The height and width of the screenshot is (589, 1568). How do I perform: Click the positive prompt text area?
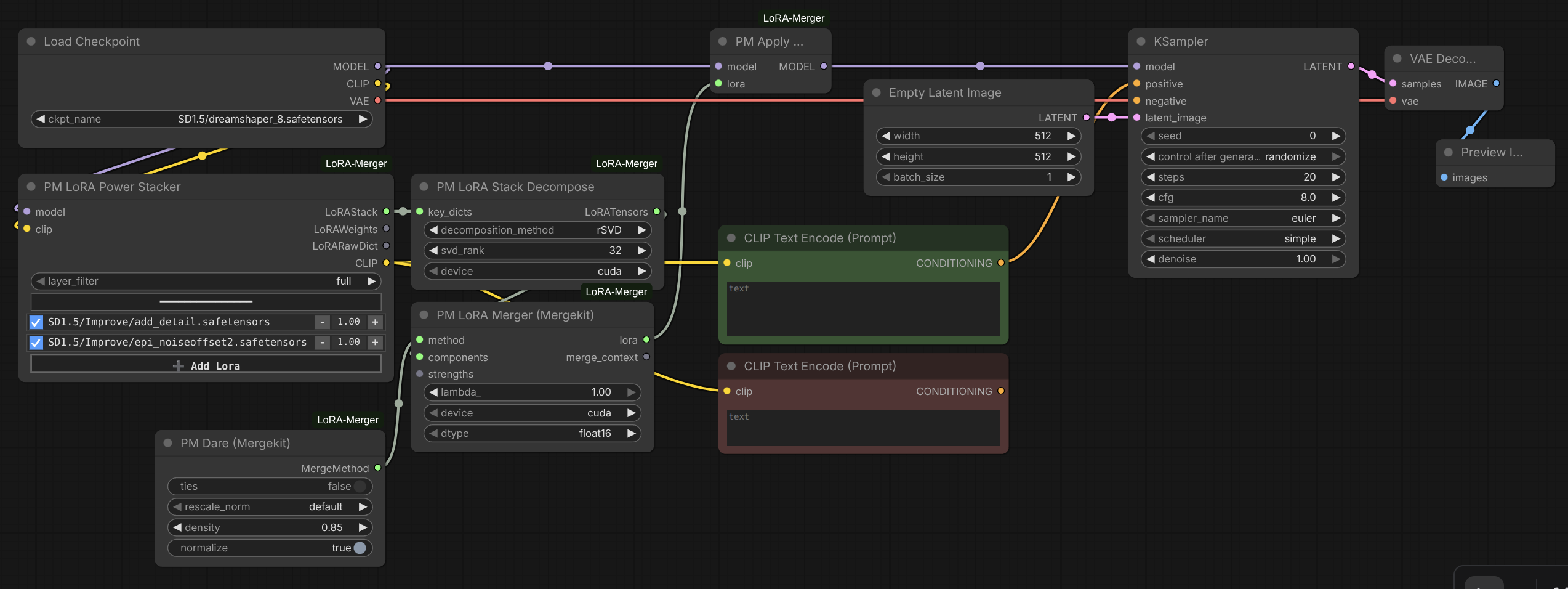(x=863, y=309)
